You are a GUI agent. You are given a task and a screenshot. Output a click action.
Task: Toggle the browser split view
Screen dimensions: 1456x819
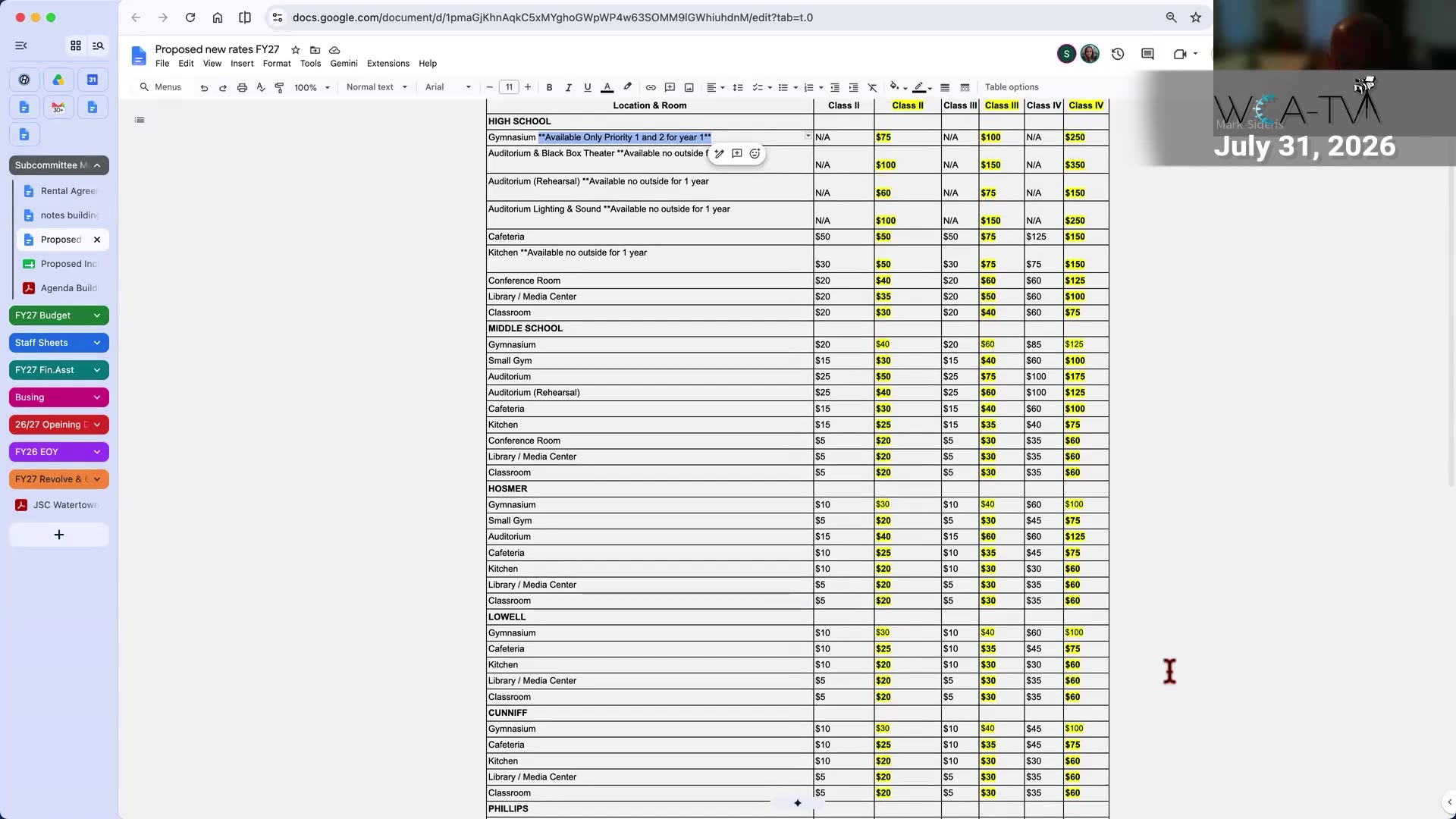245,17
